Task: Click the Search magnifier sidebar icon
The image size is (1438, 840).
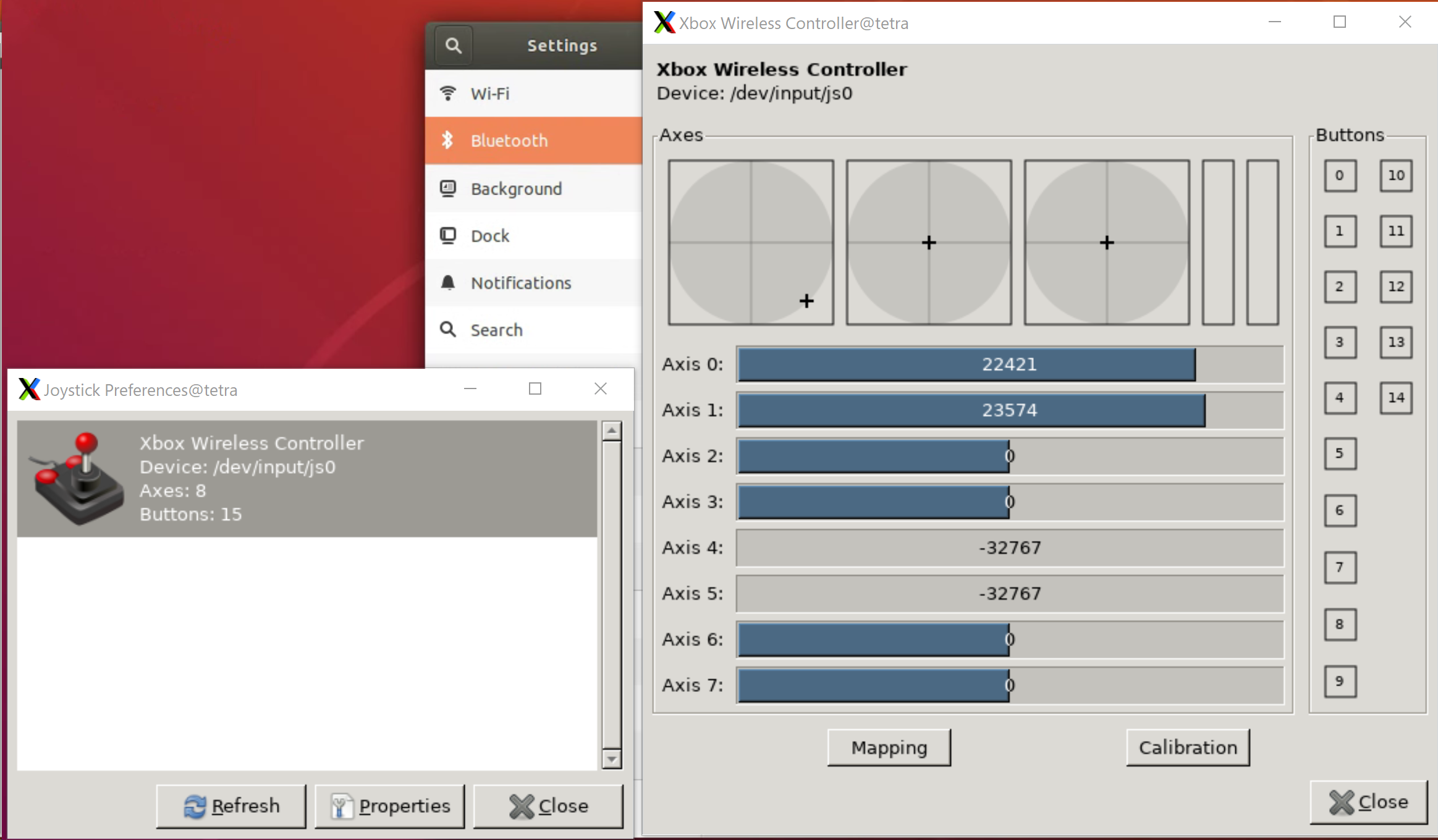Action: 448,329
